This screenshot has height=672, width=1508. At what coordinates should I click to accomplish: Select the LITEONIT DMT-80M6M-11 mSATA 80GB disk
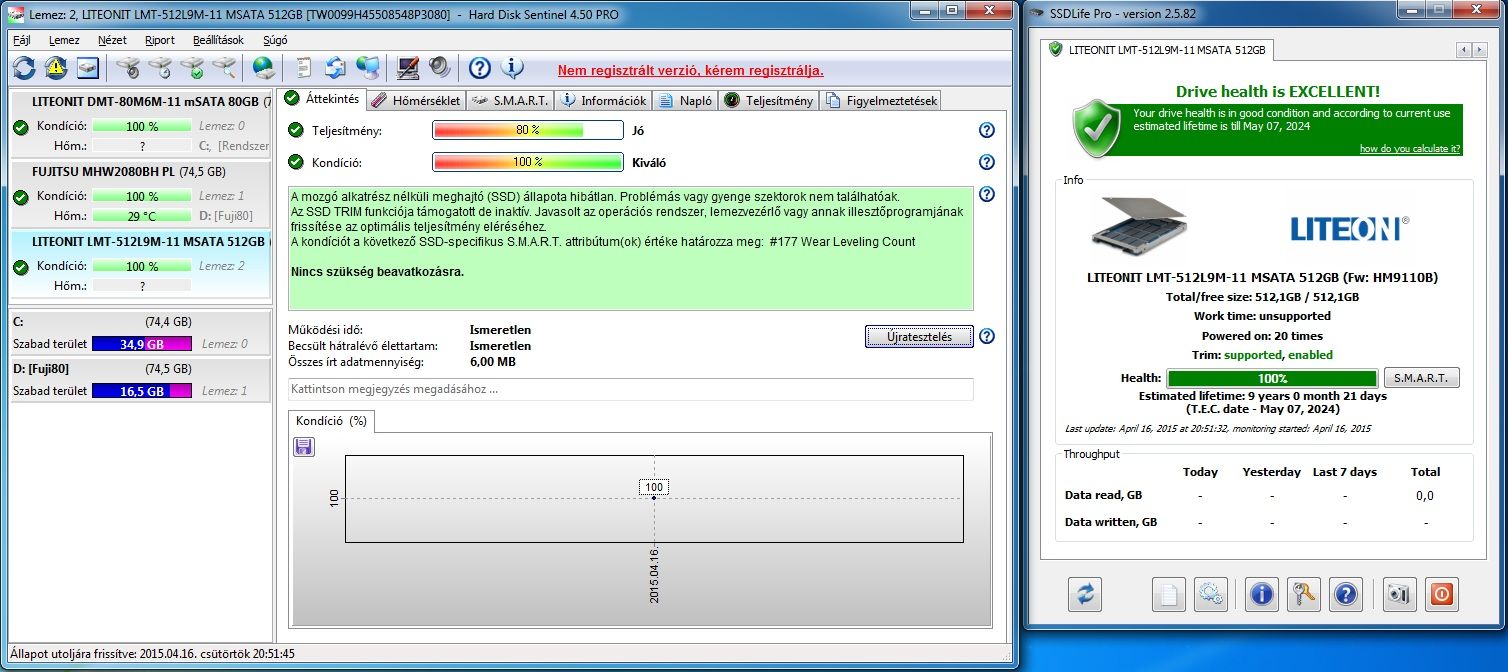pos(140,125)
